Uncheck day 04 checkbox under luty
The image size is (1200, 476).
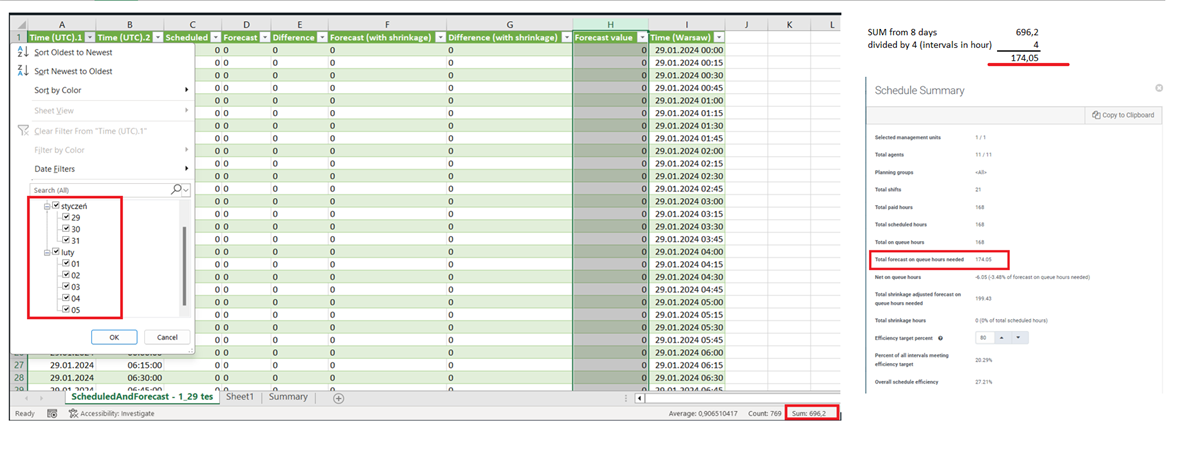pyautogui.click(x=66, y=298)
